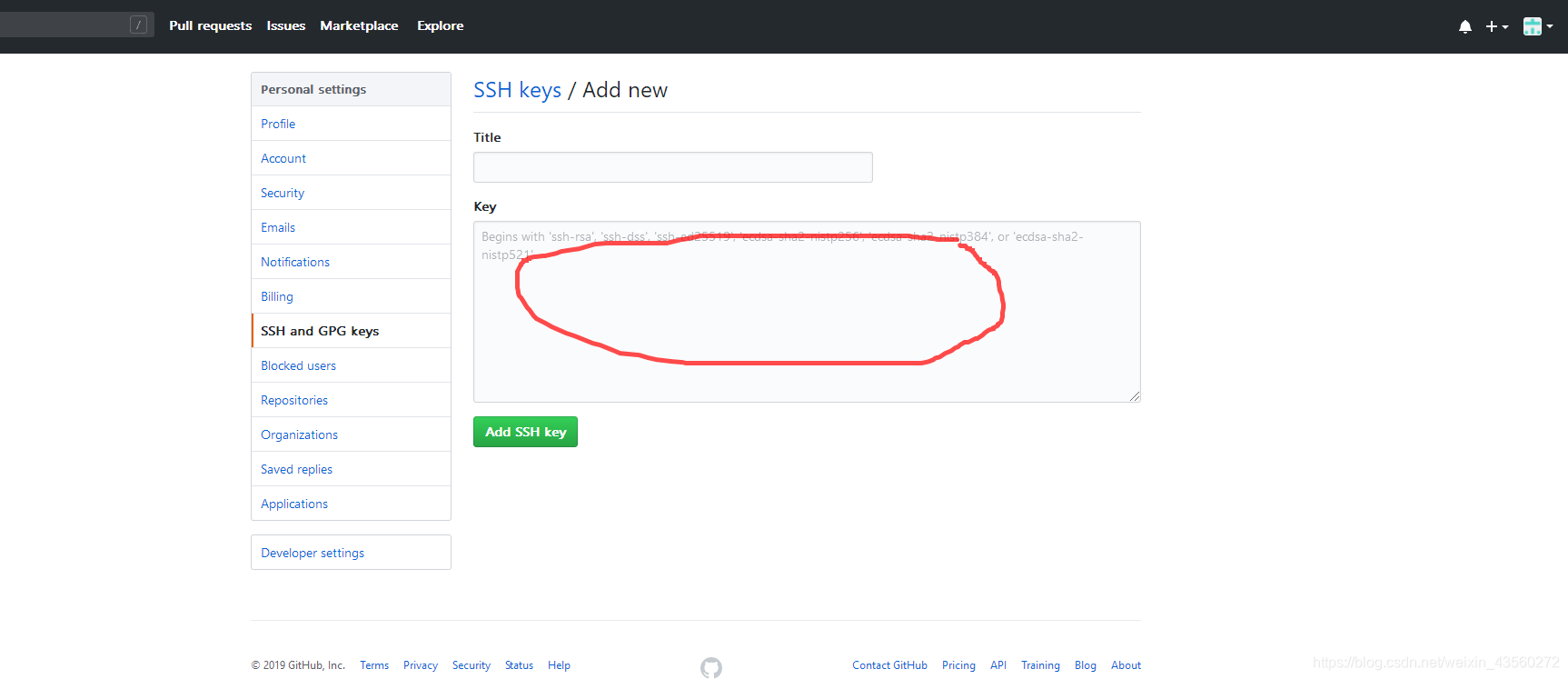Image resolution: width=1568 pixels, height=679 pixels.
Task: Open Status footer link
Action: coord(519,665)
